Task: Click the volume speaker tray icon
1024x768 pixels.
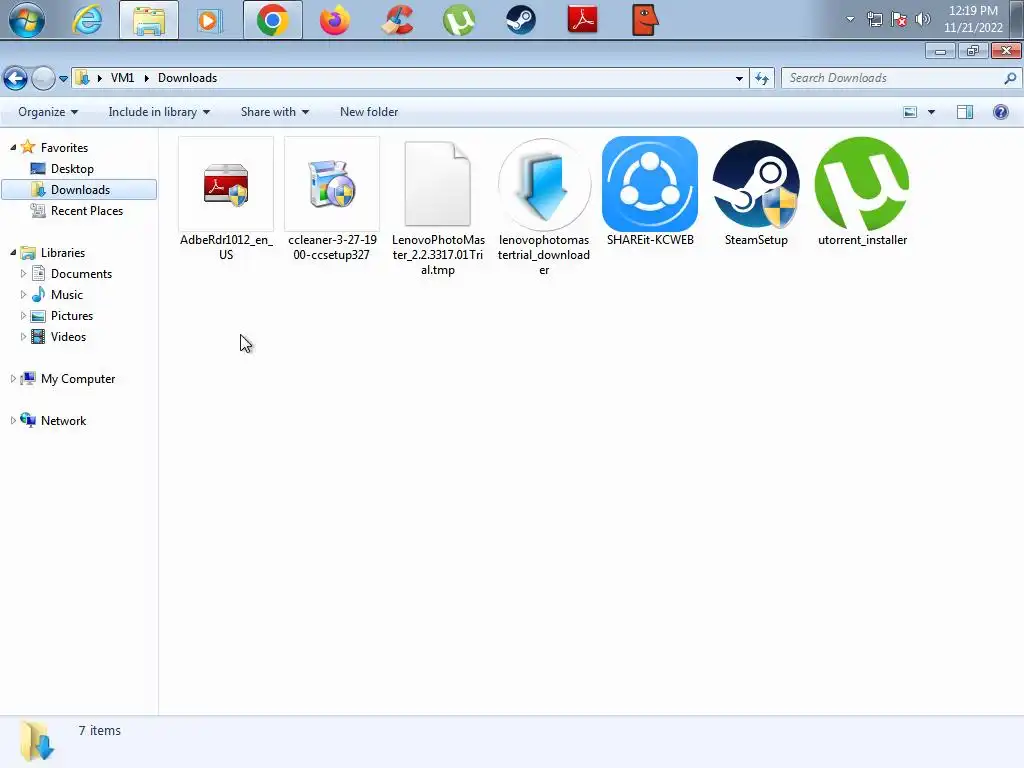Action: pos(922,19)
